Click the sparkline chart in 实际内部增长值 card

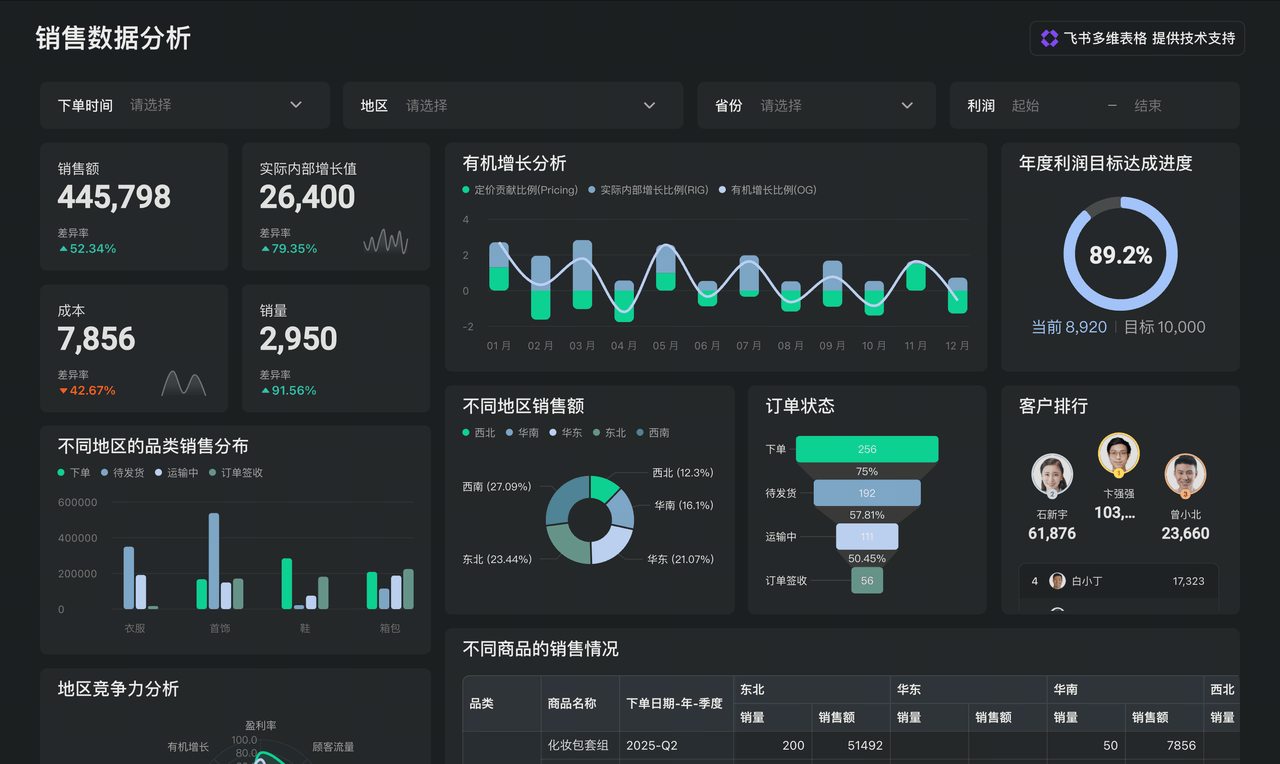point(385,242)
